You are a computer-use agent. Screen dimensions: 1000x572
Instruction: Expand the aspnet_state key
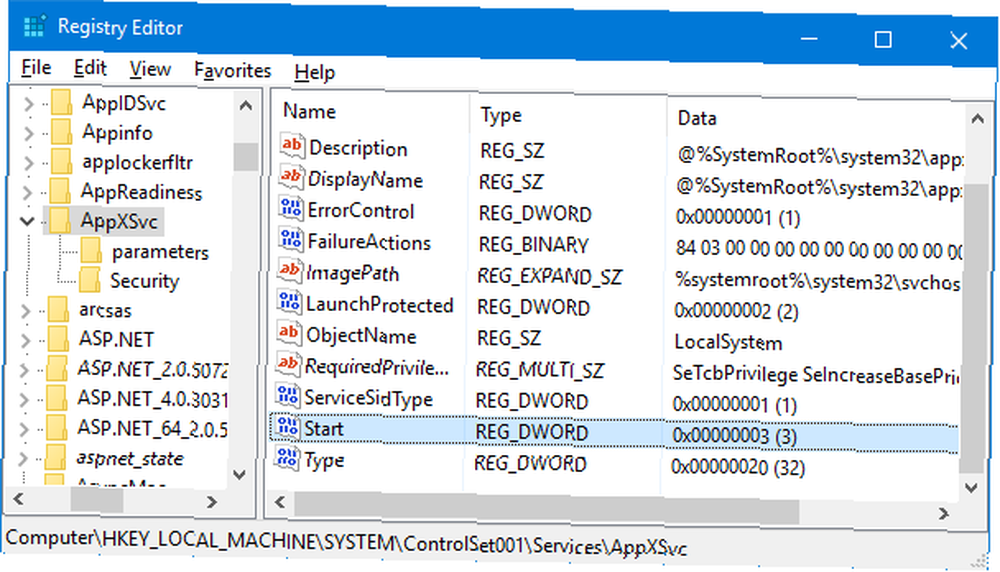pos(24,458)
